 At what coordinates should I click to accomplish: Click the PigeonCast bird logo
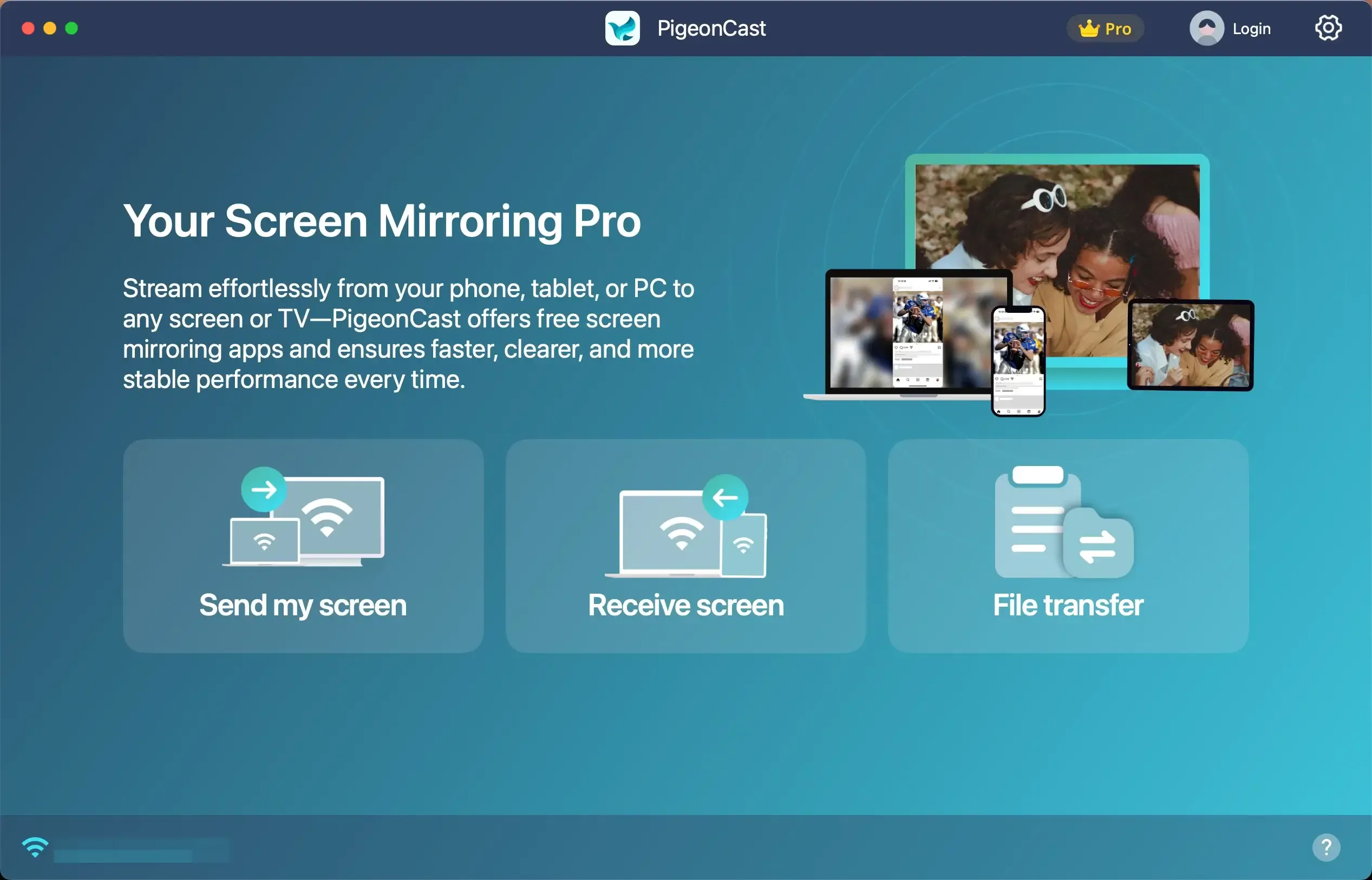pyautogui.click(x=623, y=28)
